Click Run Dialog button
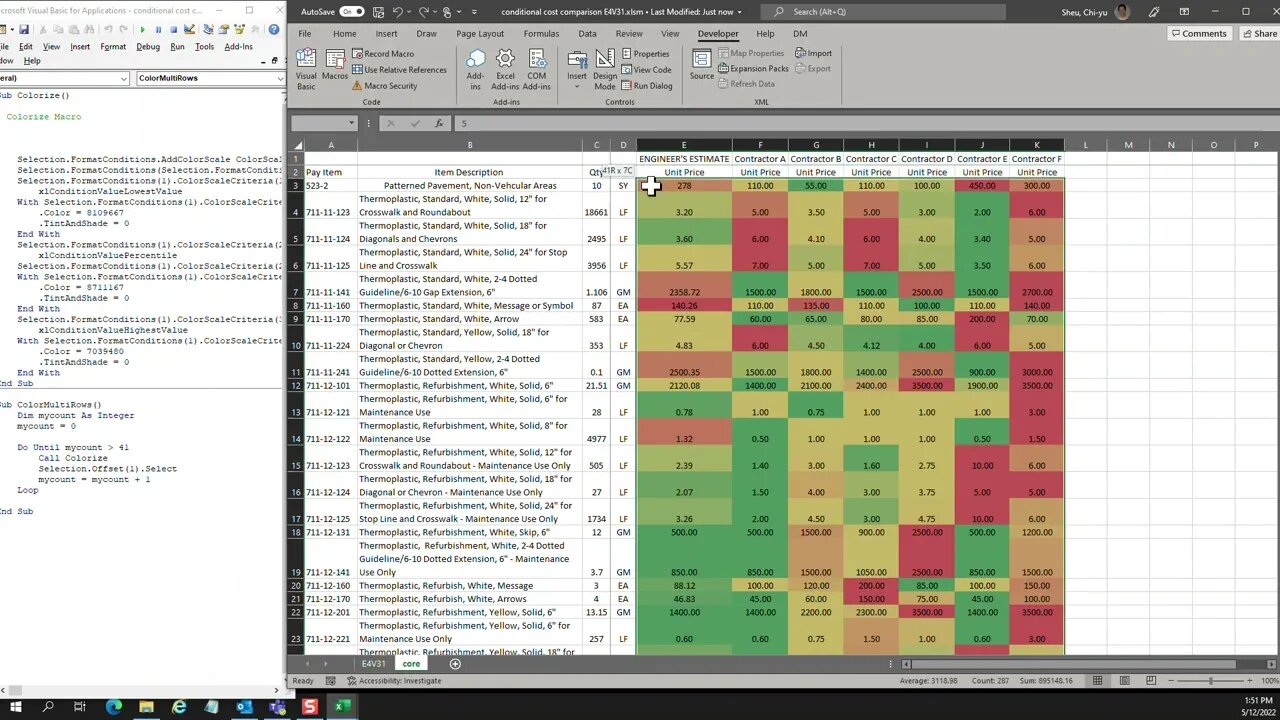Viewport: 1280px width, 720px height. click(647, 86)
